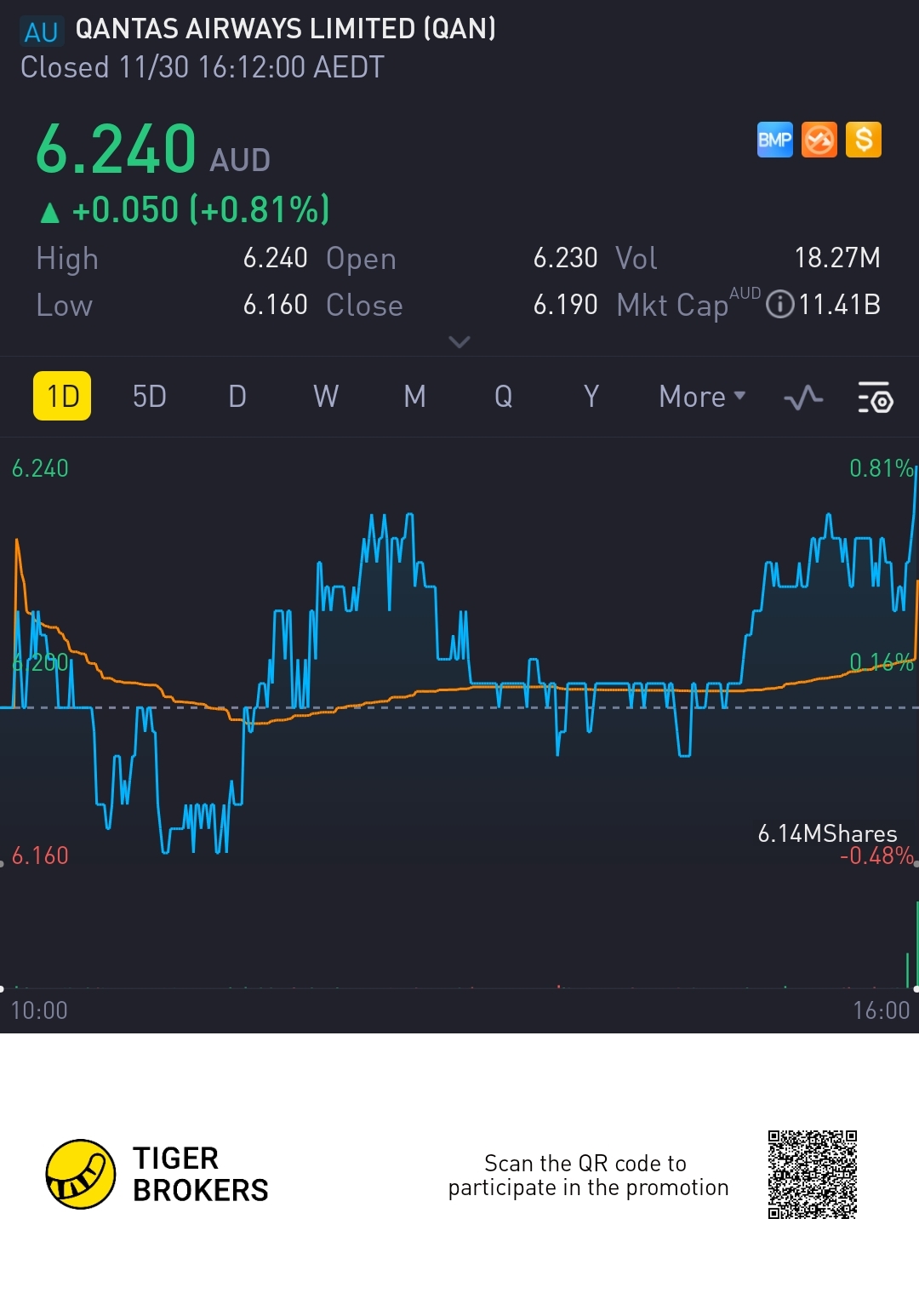
Task: Open the chart indicator waveform icon
Action: coord(803,398)
